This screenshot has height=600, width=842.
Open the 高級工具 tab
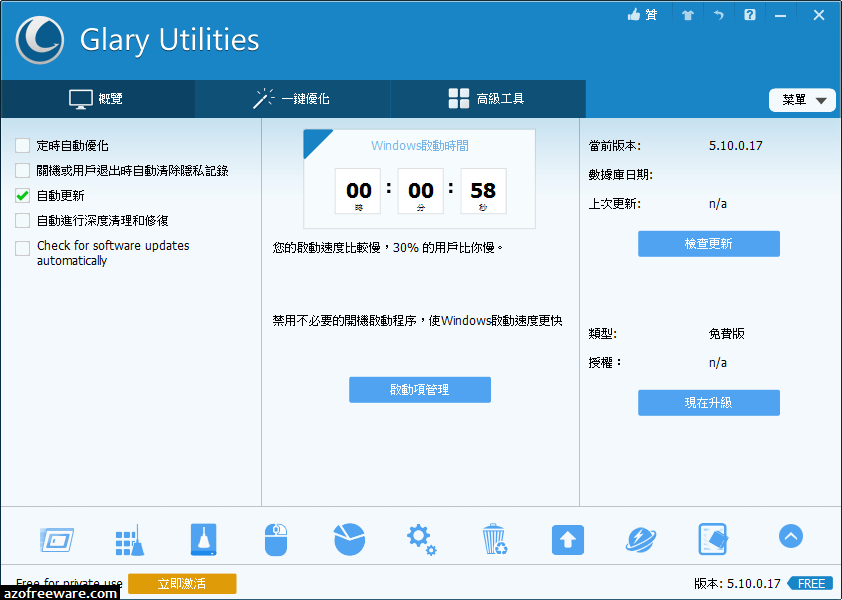pos(488,99)
